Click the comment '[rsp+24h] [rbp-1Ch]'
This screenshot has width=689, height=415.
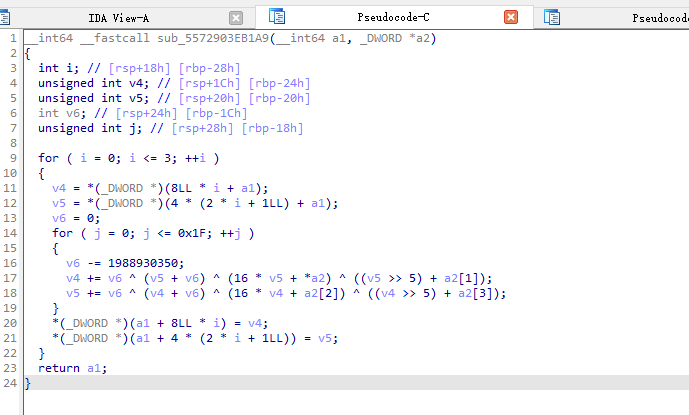pyautogui.click(x=181, y=113)
